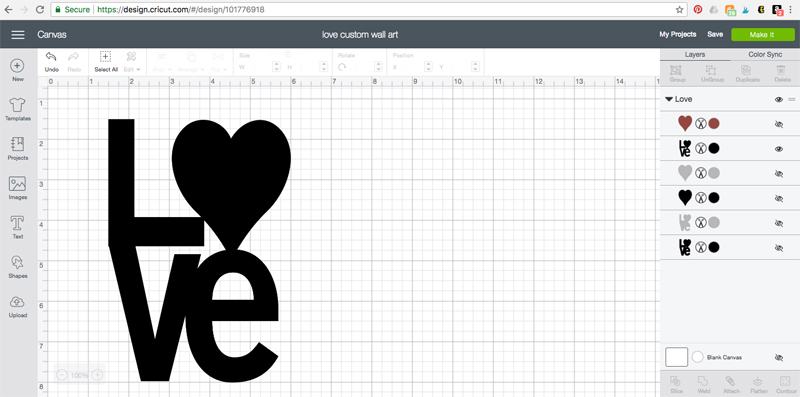
Task: Hide the visible black Love layer
Action: [x=779, y=148]
